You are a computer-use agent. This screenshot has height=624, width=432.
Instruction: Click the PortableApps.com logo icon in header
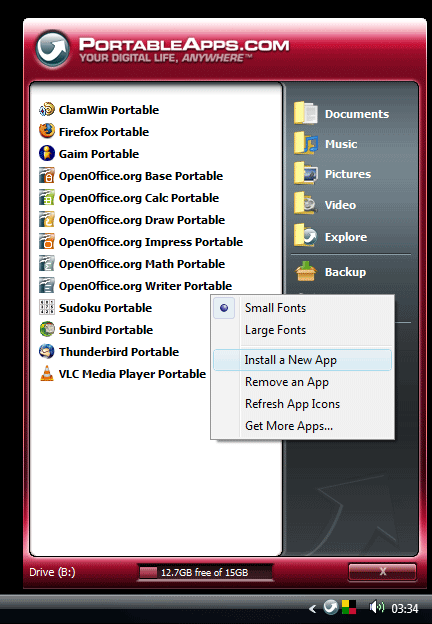pyautogui.click(x=52, y=49)
